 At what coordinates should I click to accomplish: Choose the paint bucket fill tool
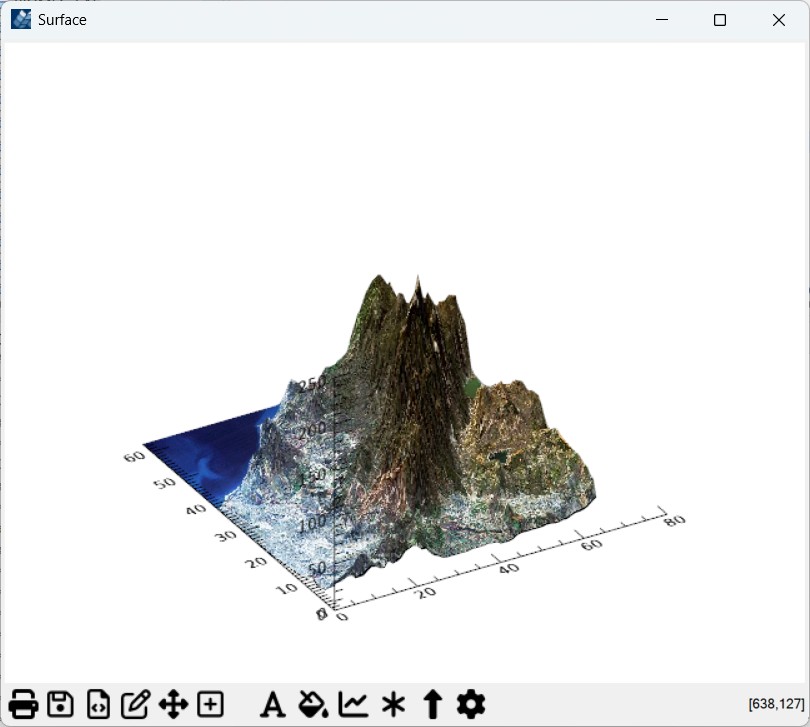pyautogui.click(x=313, y=704)
